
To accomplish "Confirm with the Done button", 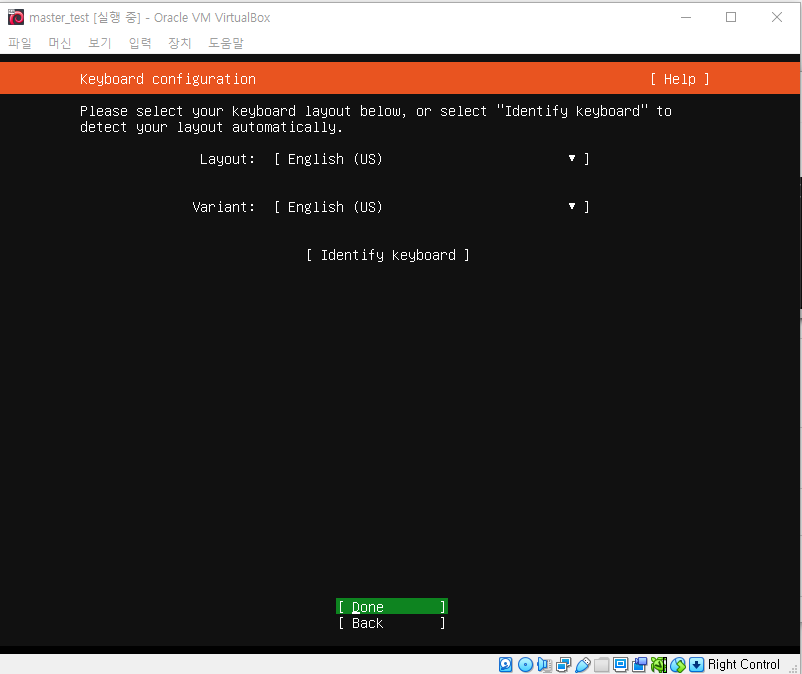I will (392, 606).
